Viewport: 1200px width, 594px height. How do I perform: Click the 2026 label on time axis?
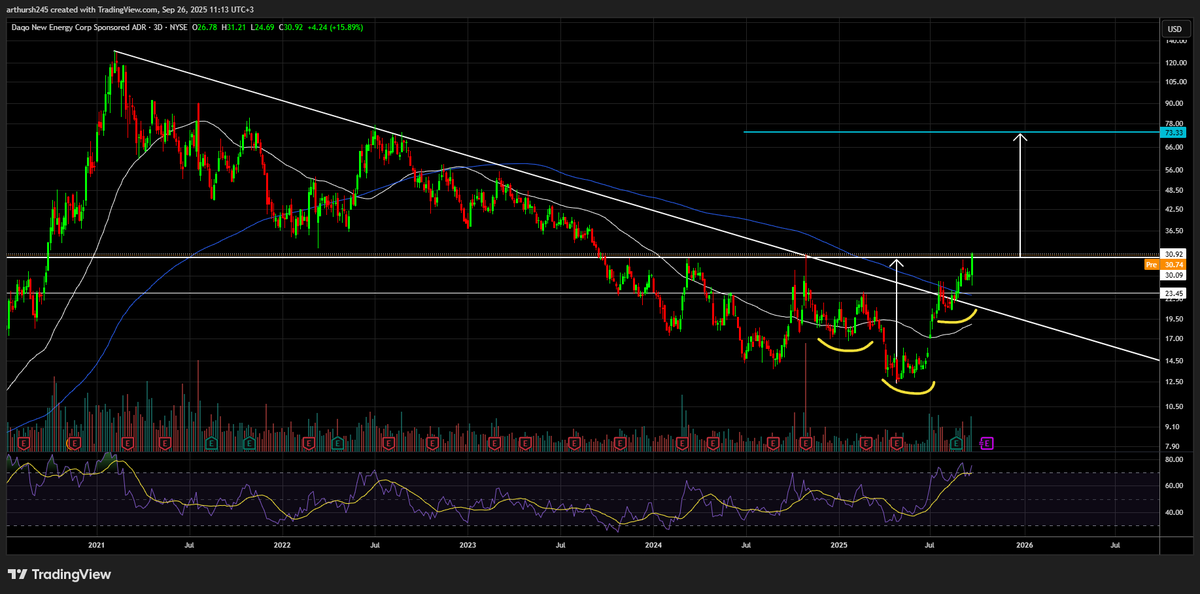pyautogui.click(x=1024, y=547)
